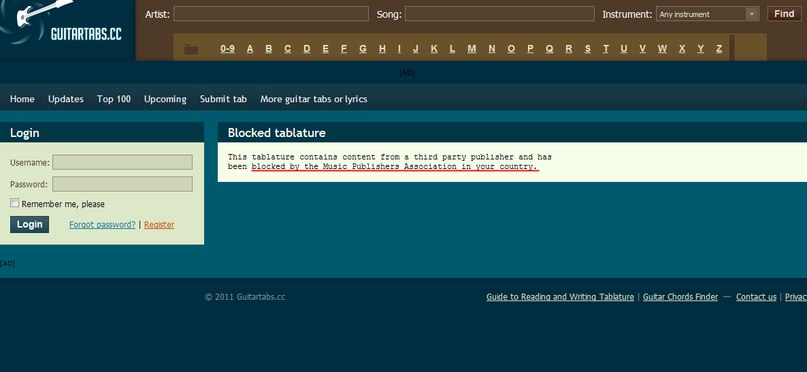Browse artists starting with letter R
The image size is (807, 372).
(569, 49)
